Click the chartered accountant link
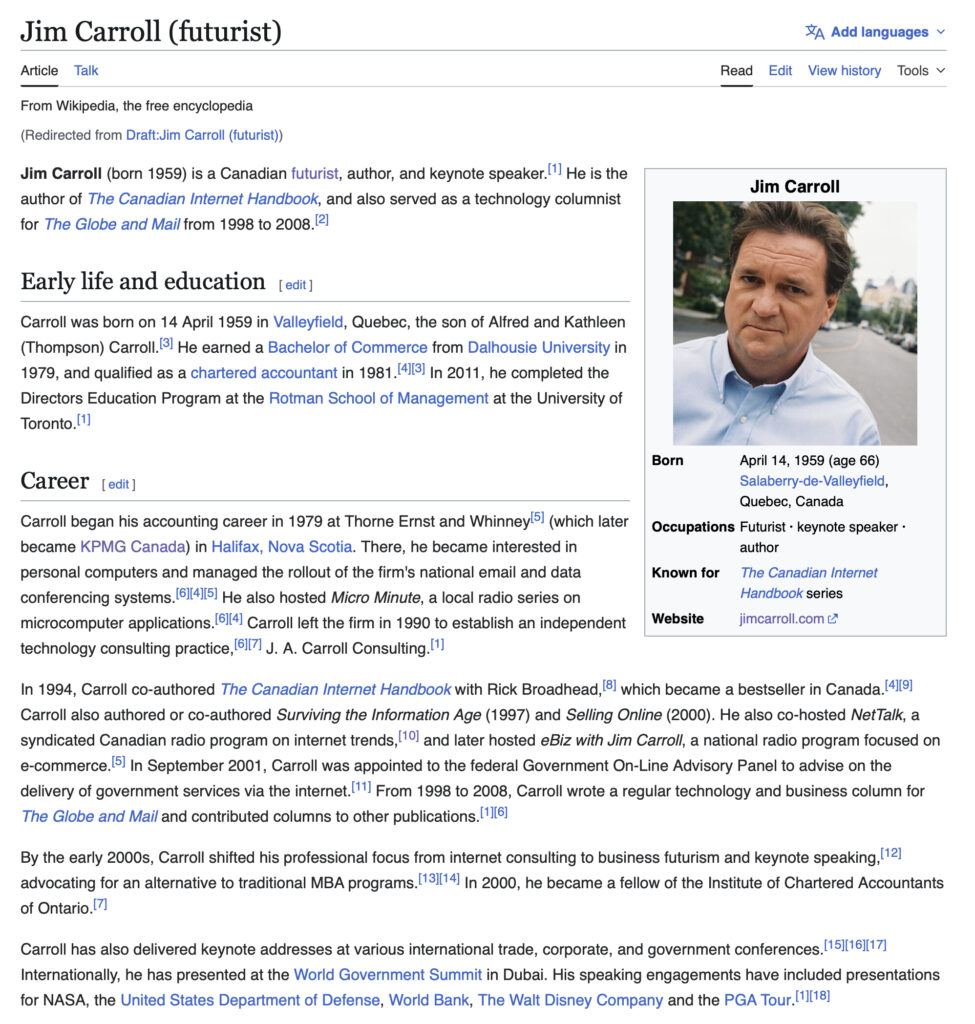This screenshot has width=975, height=1024. click(264, 373)
